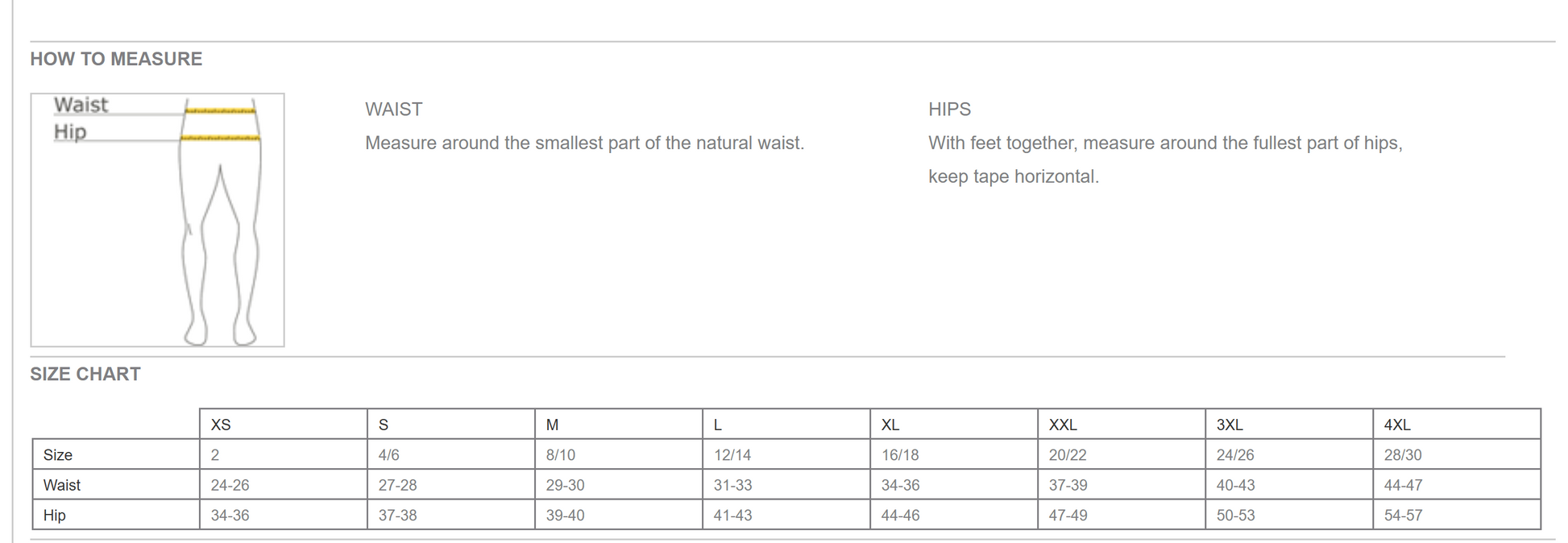
Task: Click the 54-57 hip cell for 4XL
Action: click(x=1457, y=515)
